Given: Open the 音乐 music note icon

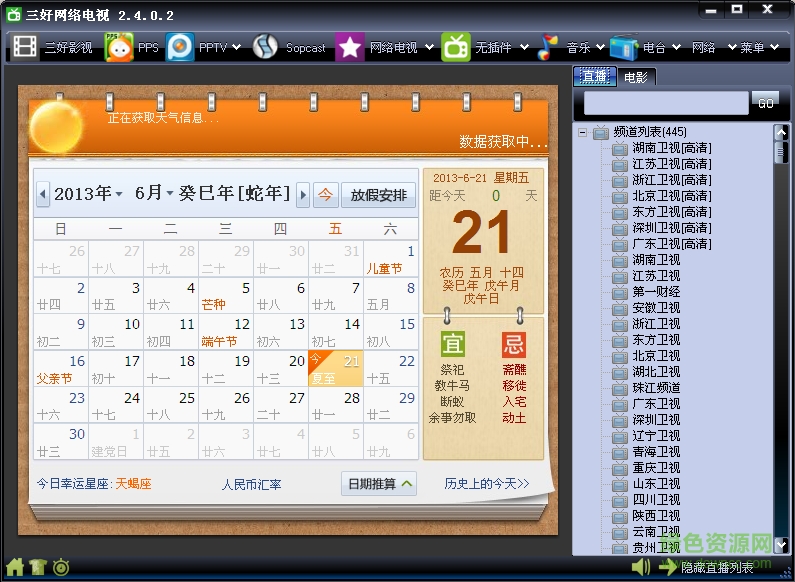Looking at the screenshot, I should (x=548, y=47).
